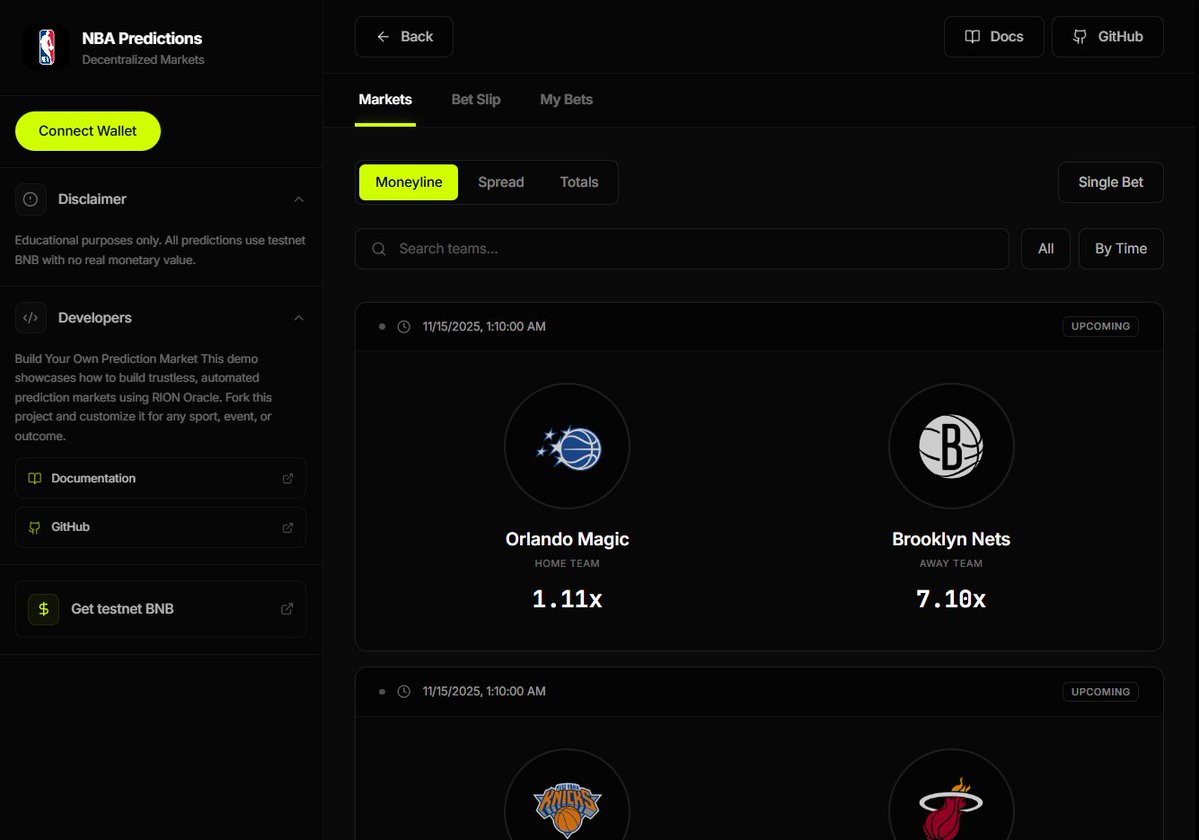The image size is (1199, 840).
Task: Click the dollar sign icon for testnet BNB
Action: tap(44, 609)
